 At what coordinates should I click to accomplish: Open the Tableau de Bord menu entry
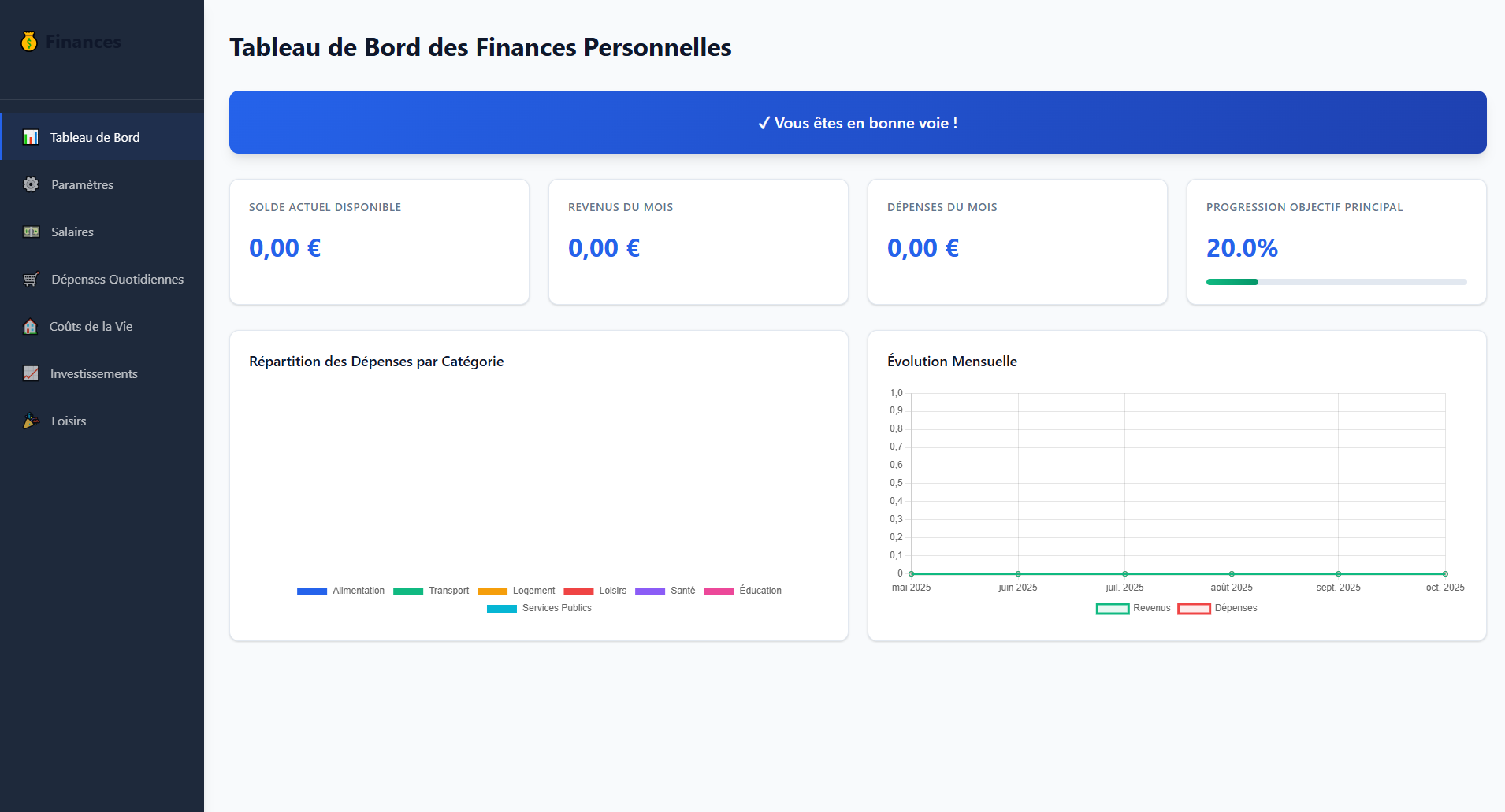(94, 136)
